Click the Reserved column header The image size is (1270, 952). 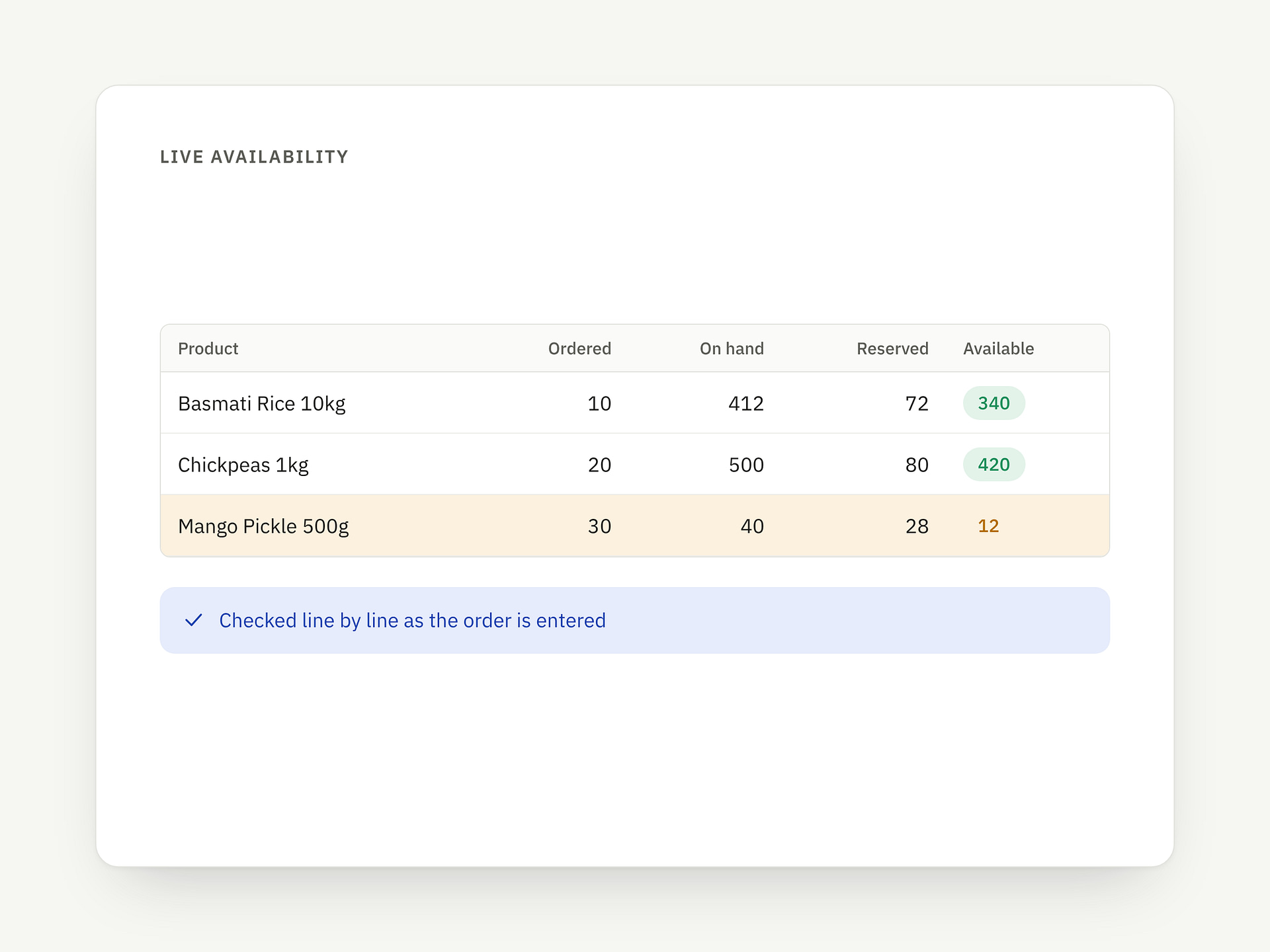892,348
